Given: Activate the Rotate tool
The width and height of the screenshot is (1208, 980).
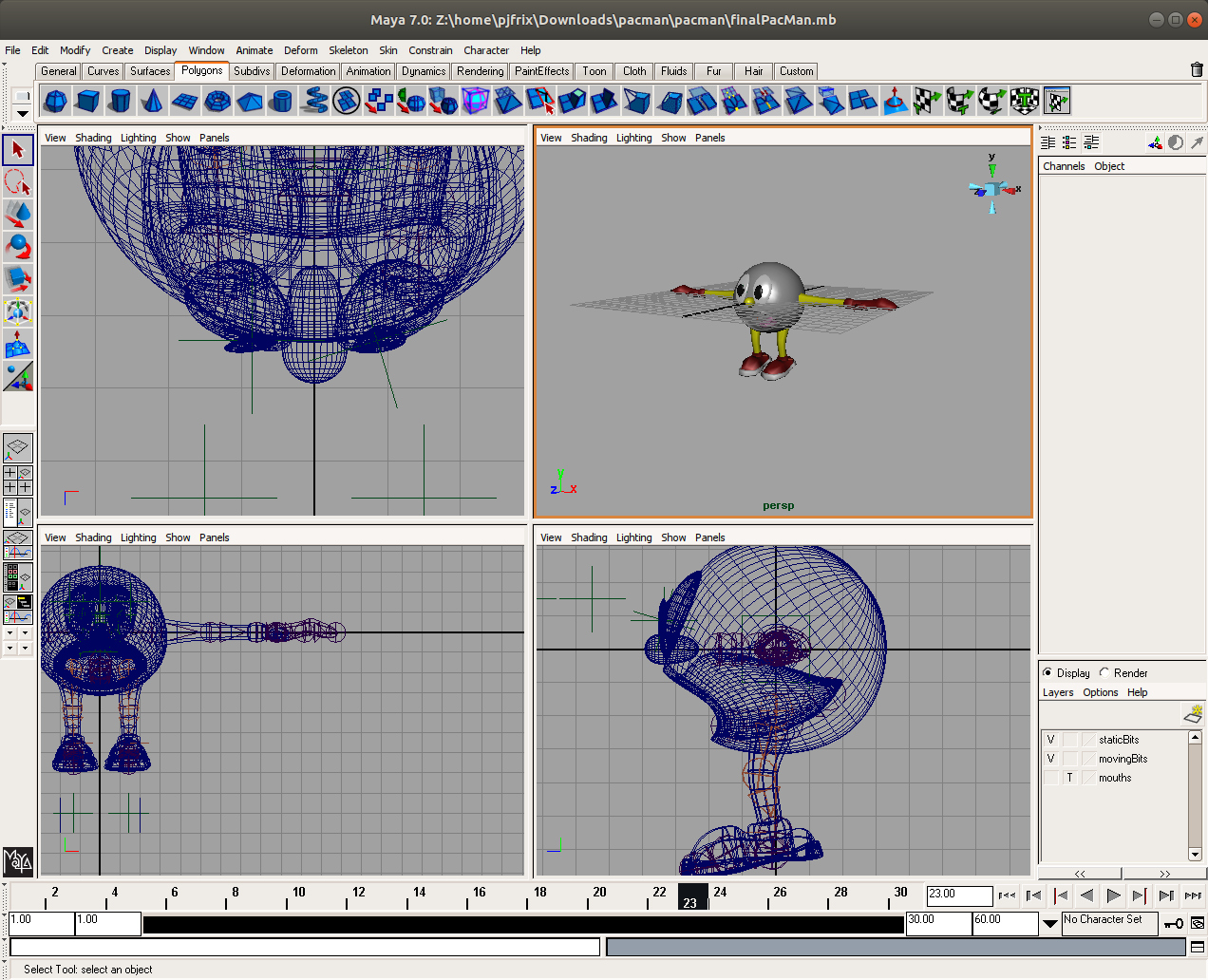Looking at the screenshot, I should [x=18, y=247].
